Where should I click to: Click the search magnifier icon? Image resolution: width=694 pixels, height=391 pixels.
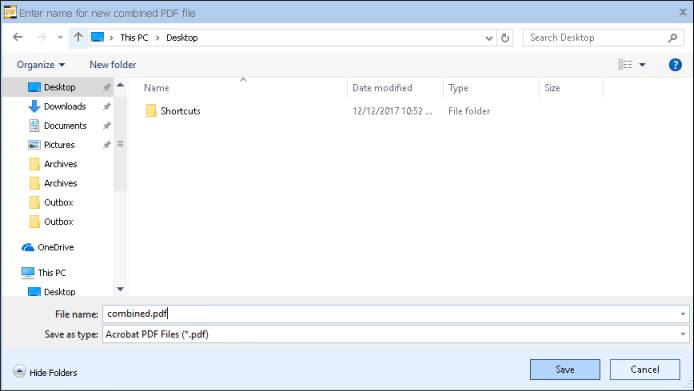pyautogui.click(x=672, y=38)
